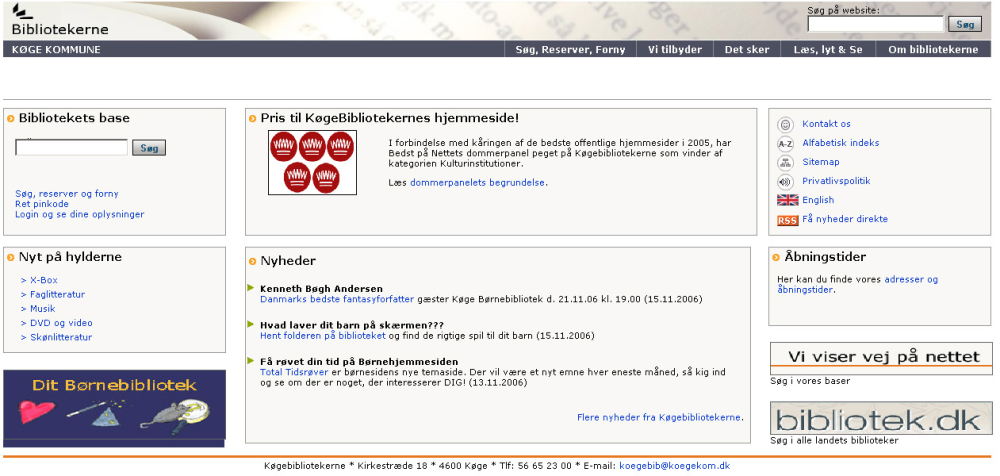Click the A-Z alphabetical index icon
This screenshot has height=476, width=1000.
[x=786, y=144]
